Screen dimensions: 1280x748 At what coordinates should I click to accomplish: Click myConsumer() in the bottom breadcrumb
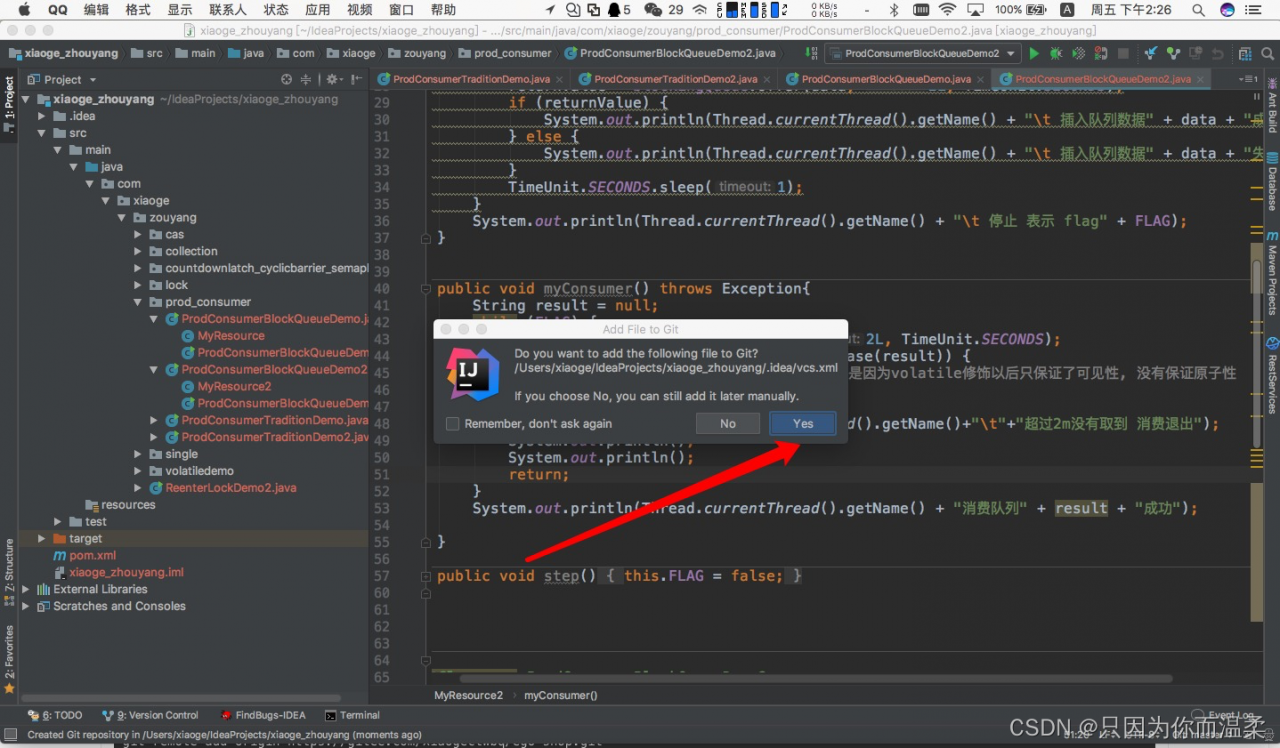pos(561,695)
